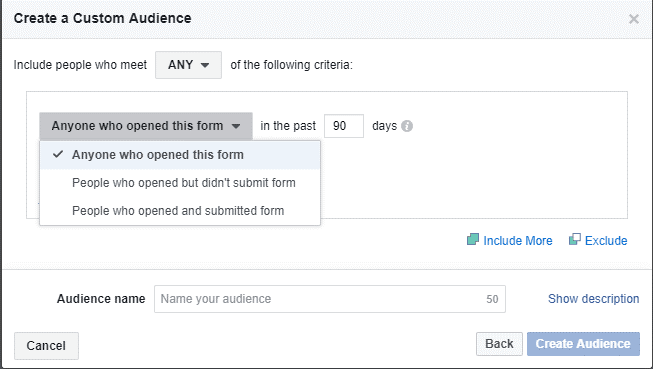This screenshot has height=369, width=653.
Task: Click the Exclude link
Action: (606, 241)
